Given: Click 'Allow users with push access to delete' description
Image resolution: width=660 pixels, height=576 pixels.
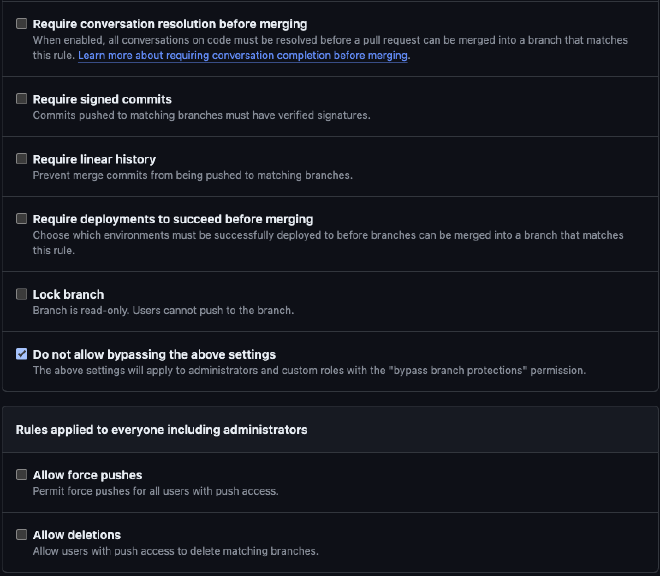Looking at the screenshot, I should click(176, 551).
